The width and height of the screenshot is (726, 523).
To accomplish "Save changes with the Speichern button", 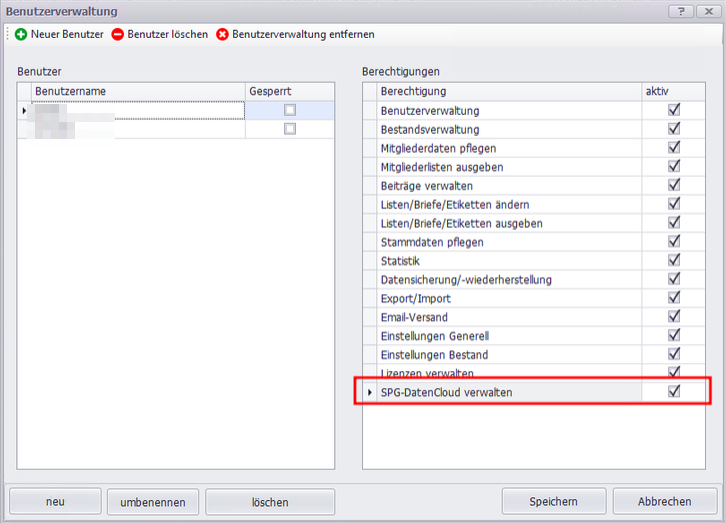I will [554, 501].
